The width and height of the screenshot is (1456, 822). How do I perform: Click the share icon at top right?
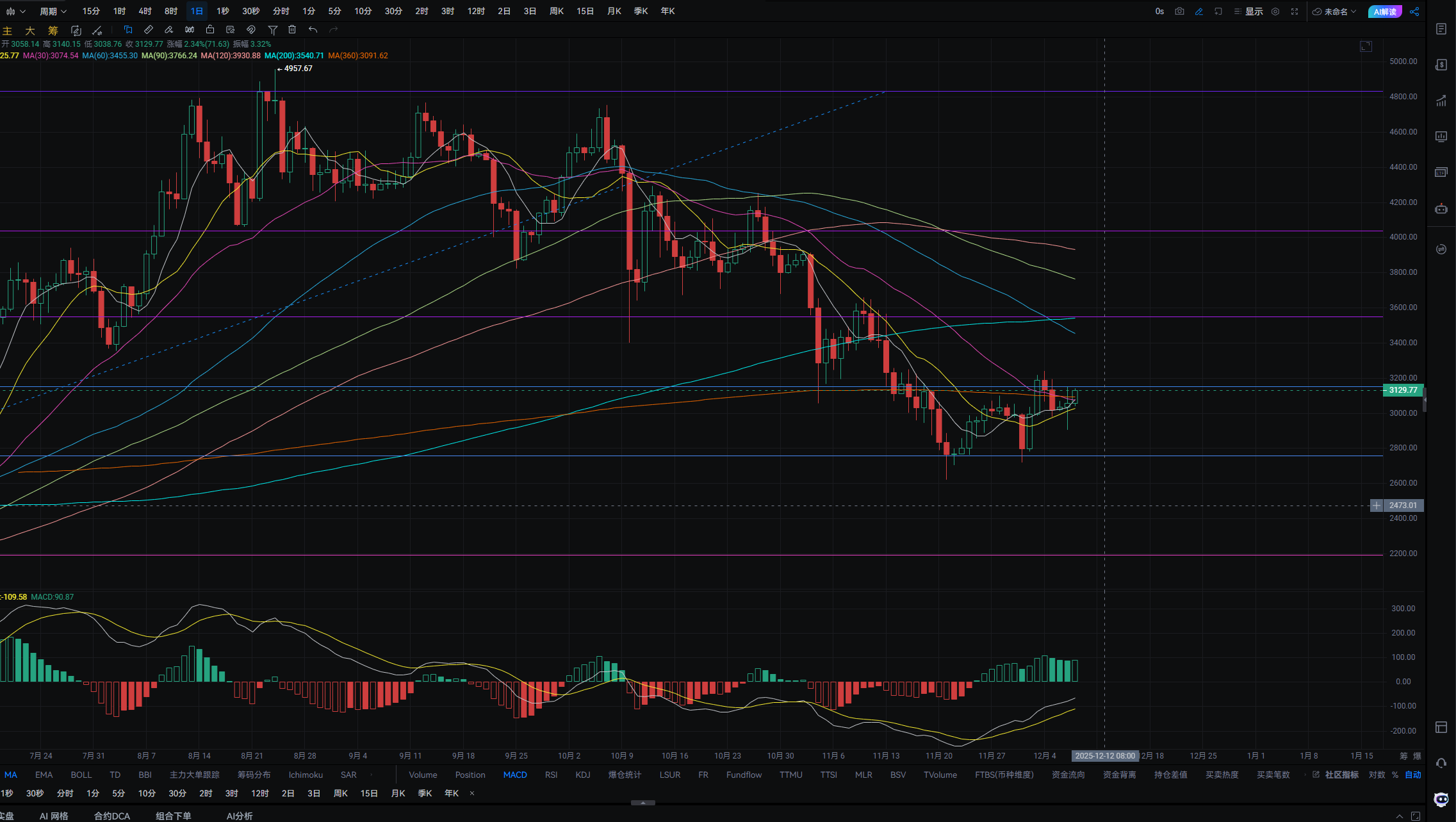pyautogui.click(x=1414, y=12)
